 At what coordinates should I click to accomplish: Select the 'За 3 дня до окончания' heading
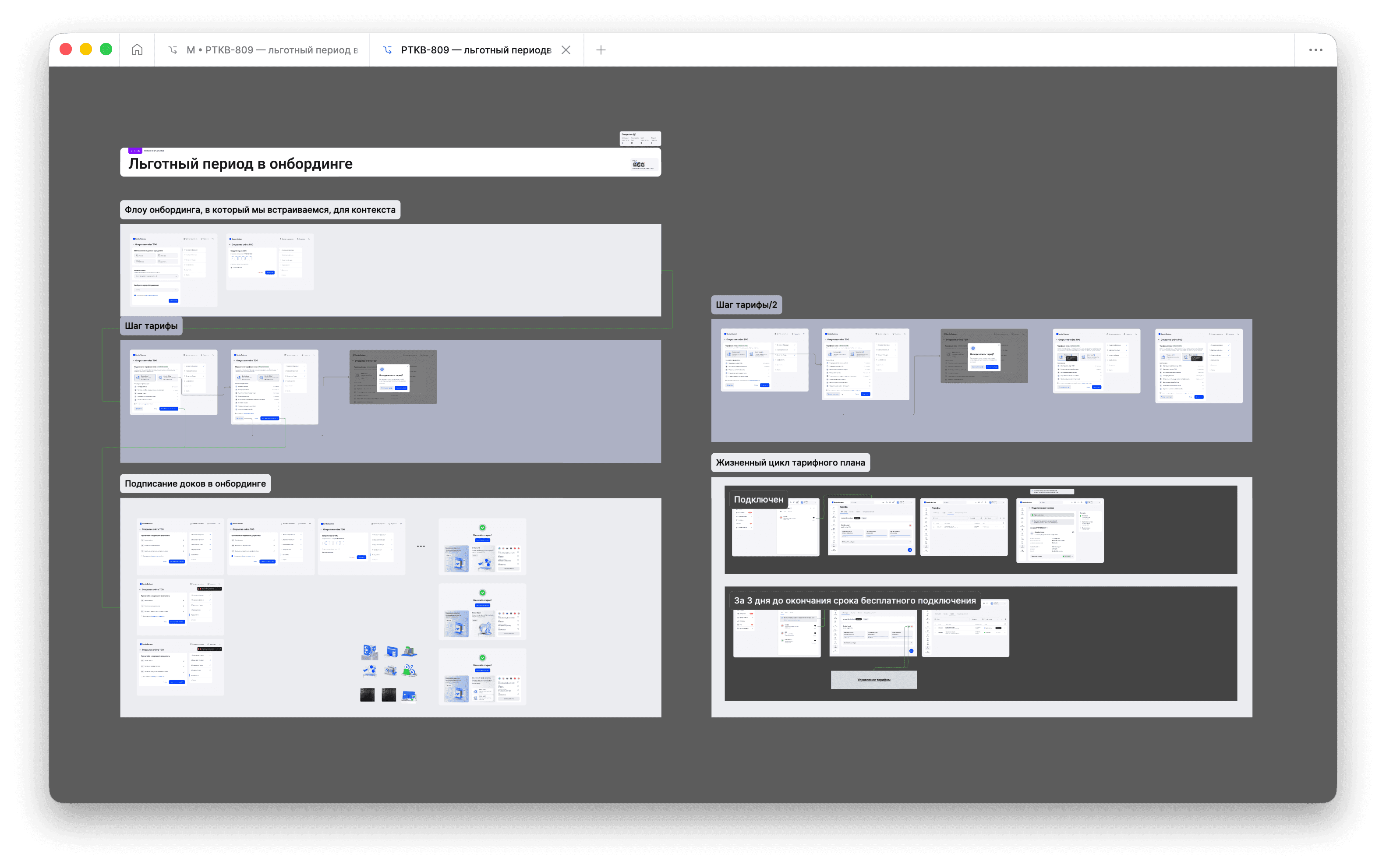click(x=854, y=600)
